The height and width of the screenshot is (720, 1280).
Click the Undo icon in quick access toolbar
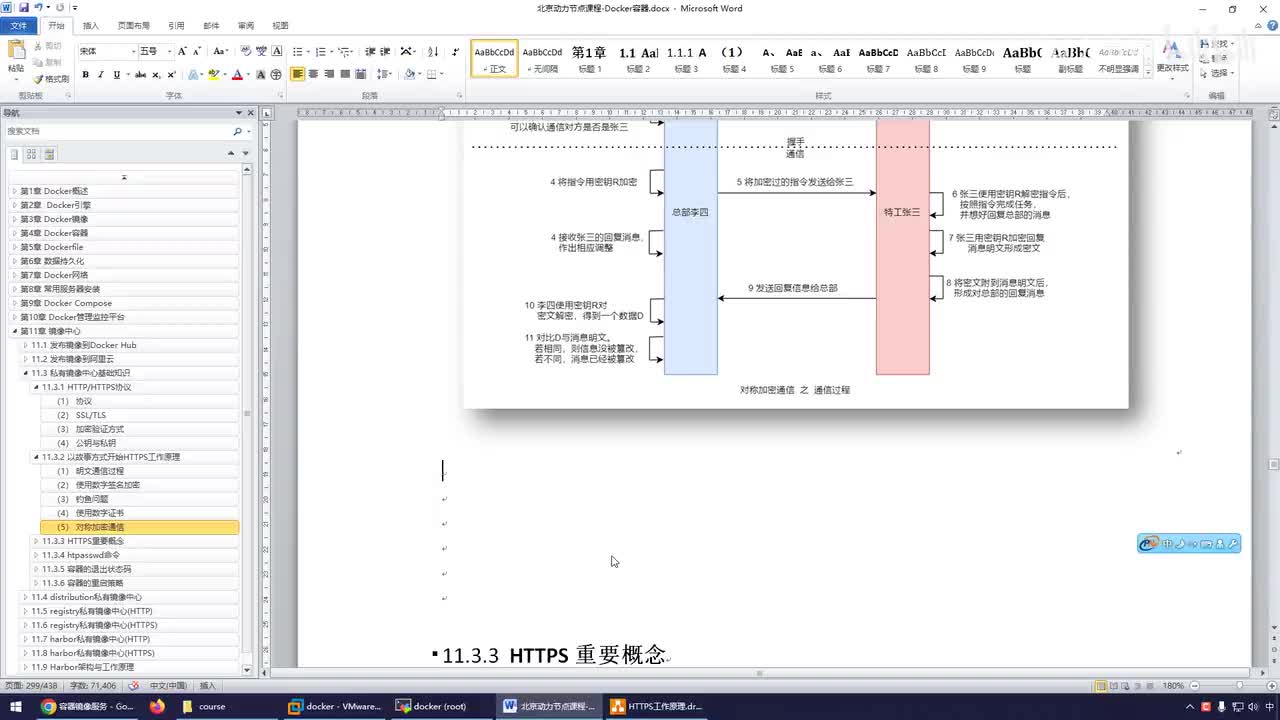tap(38, 8)
